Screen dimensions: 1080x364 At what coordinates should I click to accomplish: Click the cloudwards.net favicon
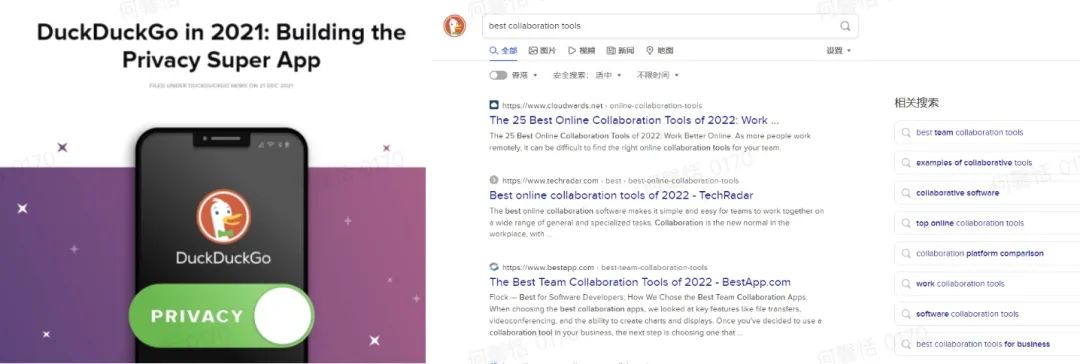click(x=494, y=105)
